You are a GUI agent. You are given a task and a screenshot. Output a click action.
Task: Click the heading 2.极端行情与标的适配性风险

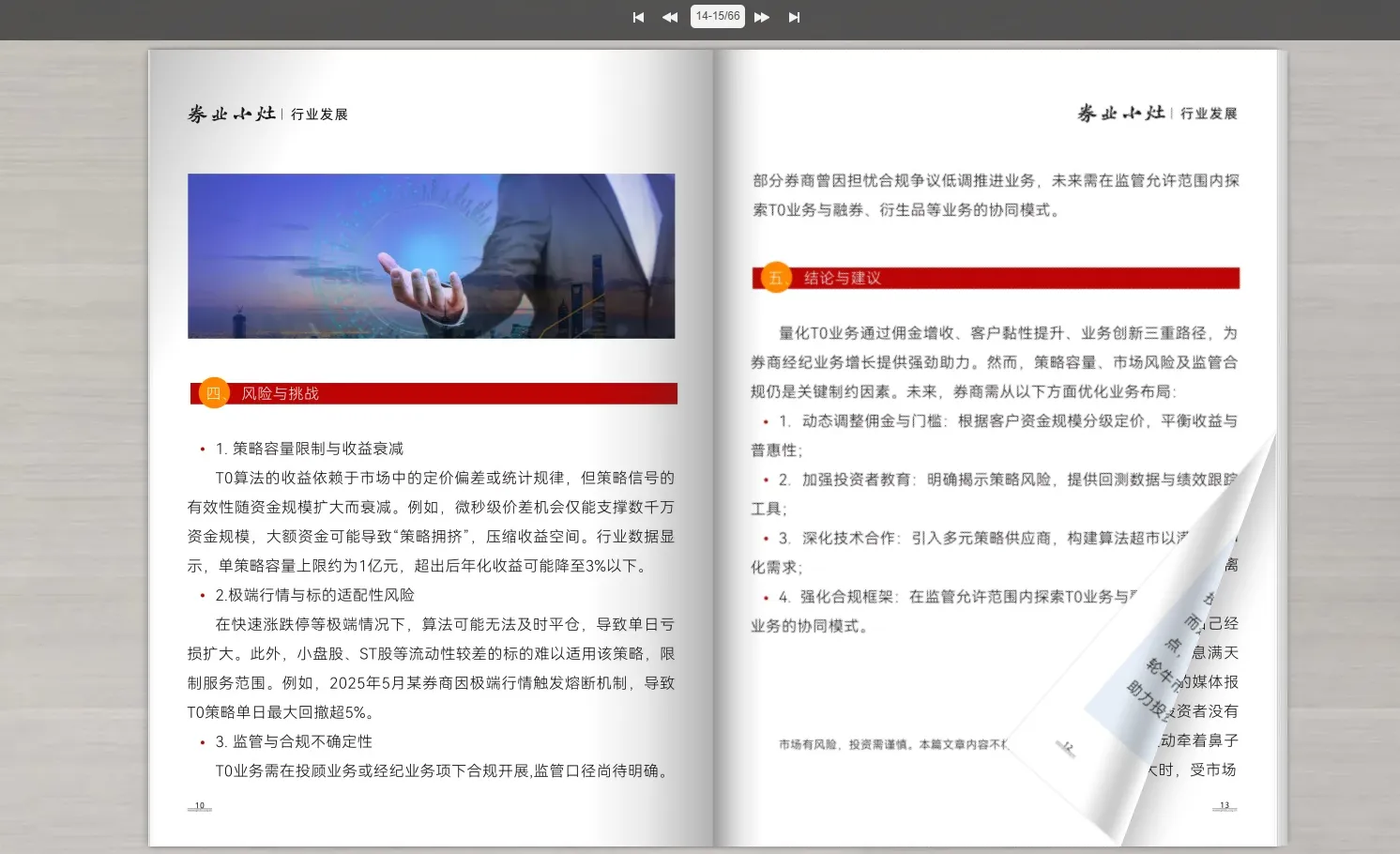[314, 595]
